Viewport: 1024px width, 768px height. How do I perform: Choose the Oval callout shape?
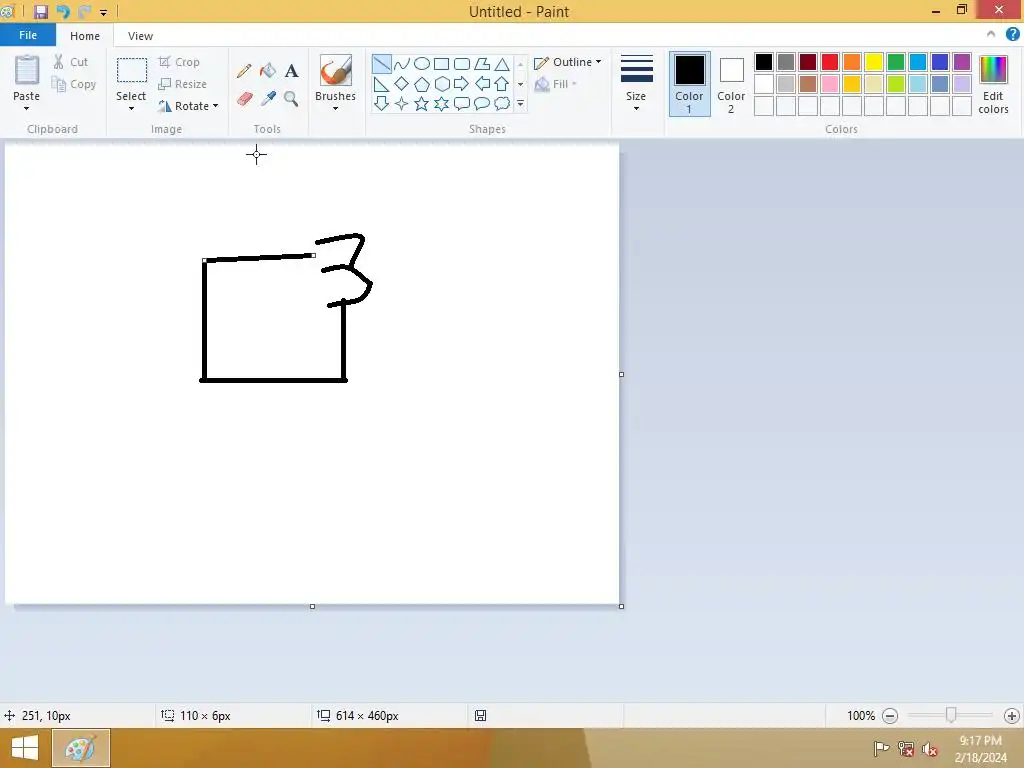pyautogui.click(x=482, y=103)
